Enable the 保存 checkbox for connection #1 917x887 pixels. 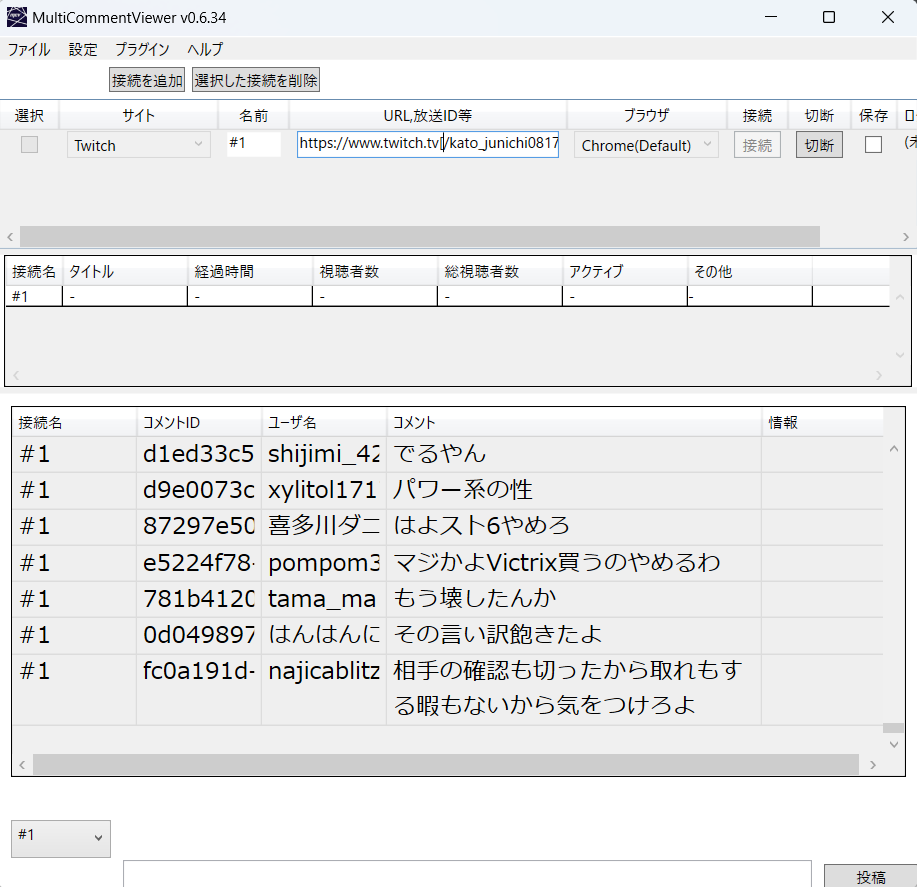tap(873, 145)
